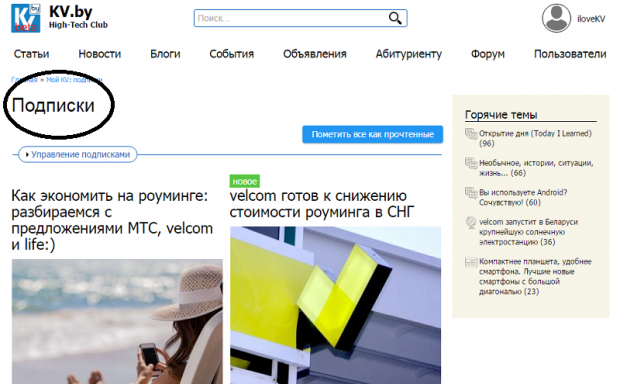Click forum icon beside 'Вы используете Android?'
This screenshot has height=384, width=620.
pos(471,193)
